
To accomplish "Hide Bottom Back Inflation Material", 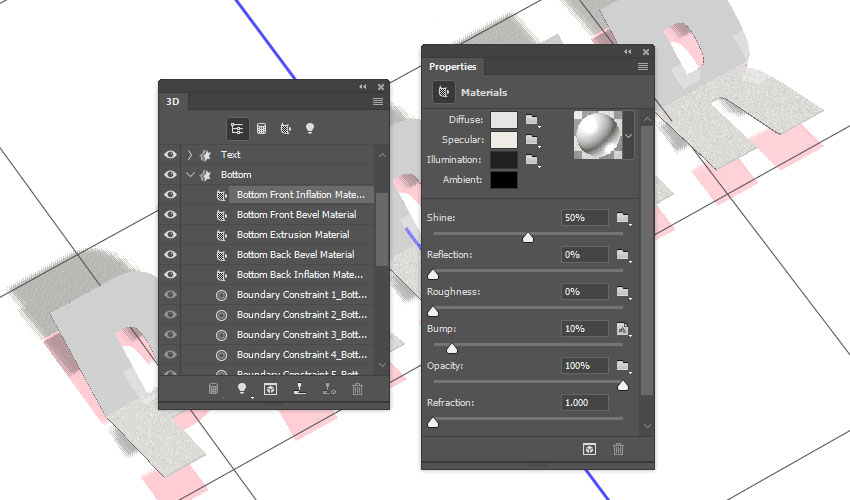I will (170, 275).
